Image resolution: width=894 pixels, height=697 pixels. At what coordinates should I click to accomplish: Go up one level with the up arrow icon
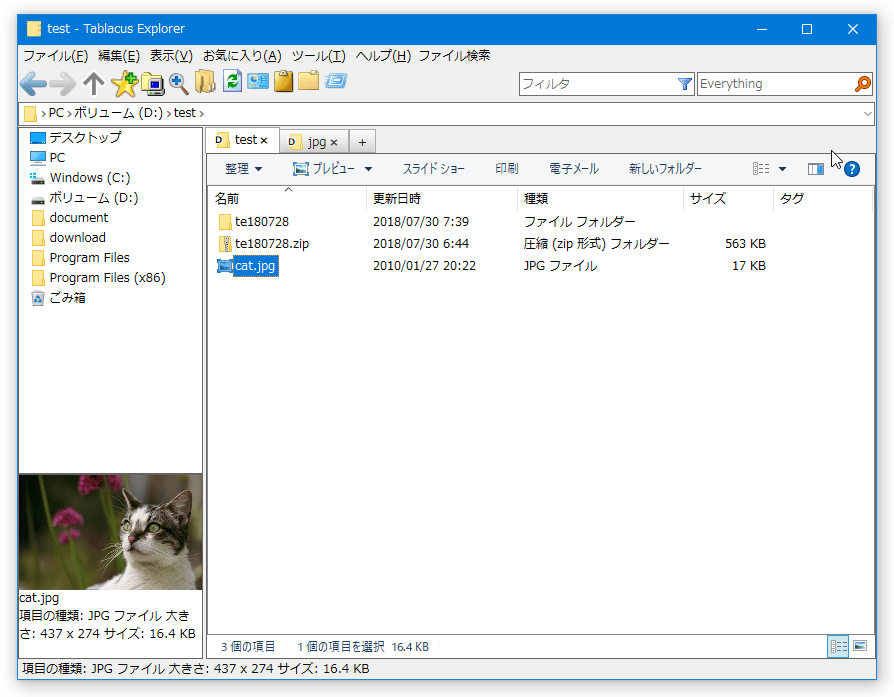[92, 84]
